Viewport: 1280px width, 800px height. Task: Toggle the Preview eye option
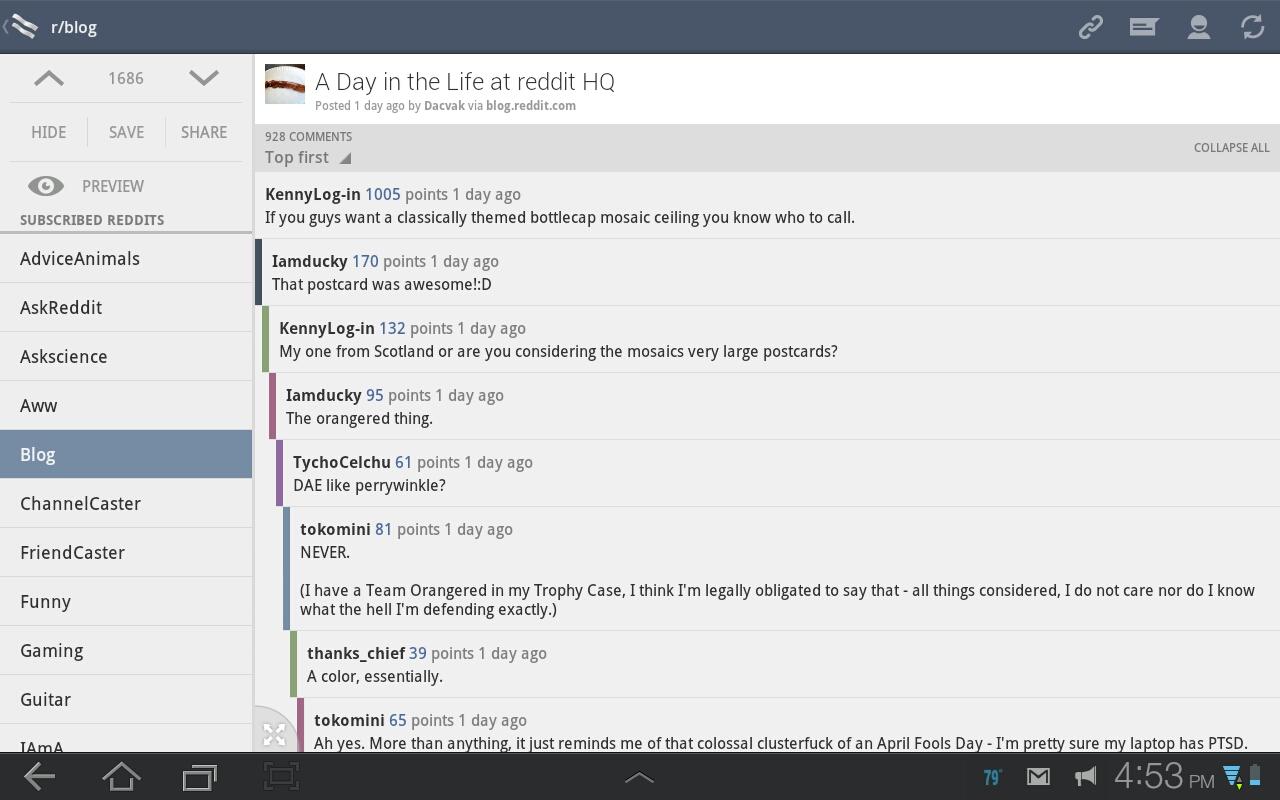[x=86, y=186]
